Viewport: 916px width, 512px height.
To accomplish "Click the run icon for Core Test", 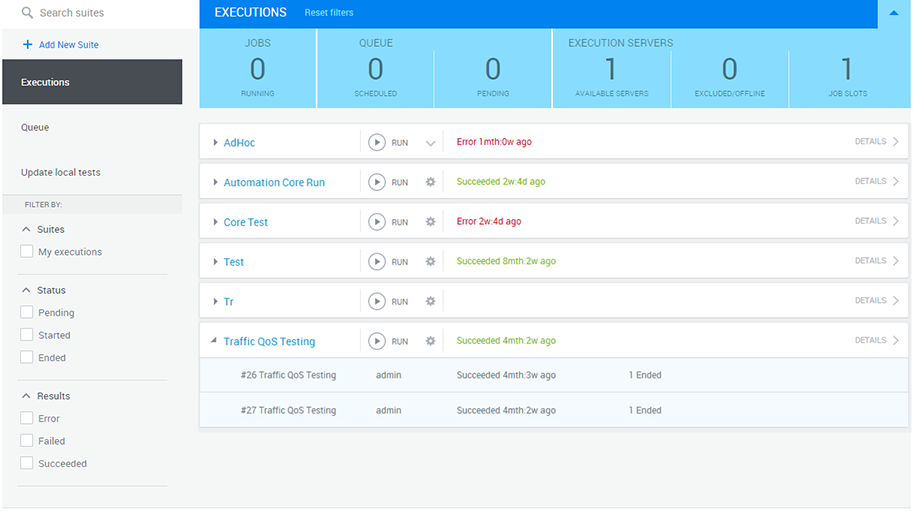I will click(377, 222).
